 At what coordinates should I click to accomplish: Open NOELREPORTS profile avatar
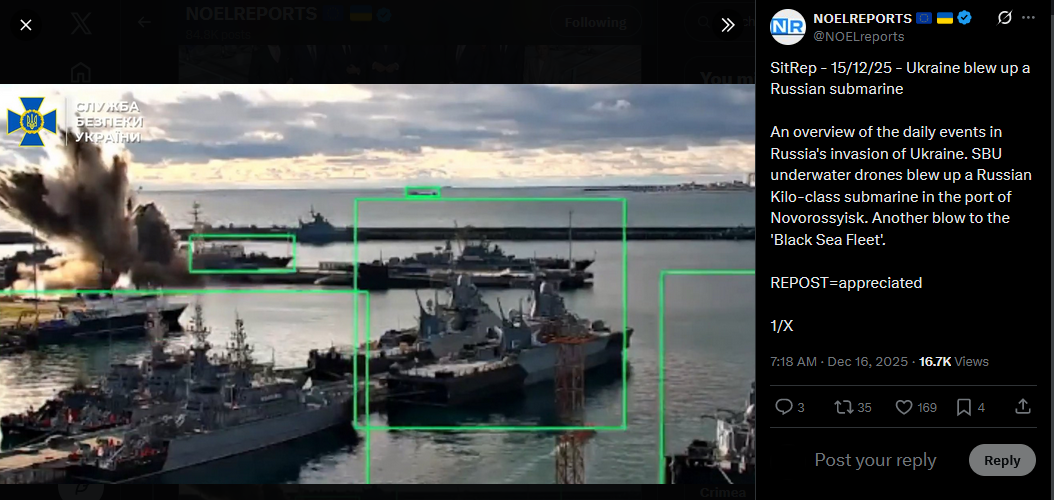tap(788, 27)
